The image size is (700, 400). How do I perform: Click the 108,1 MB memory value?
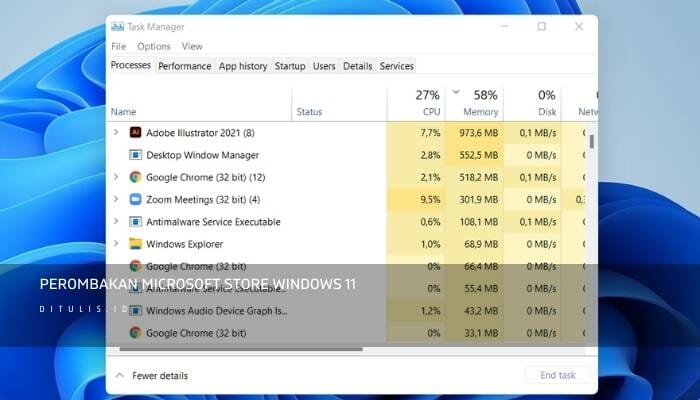click(x=479, y=222)
